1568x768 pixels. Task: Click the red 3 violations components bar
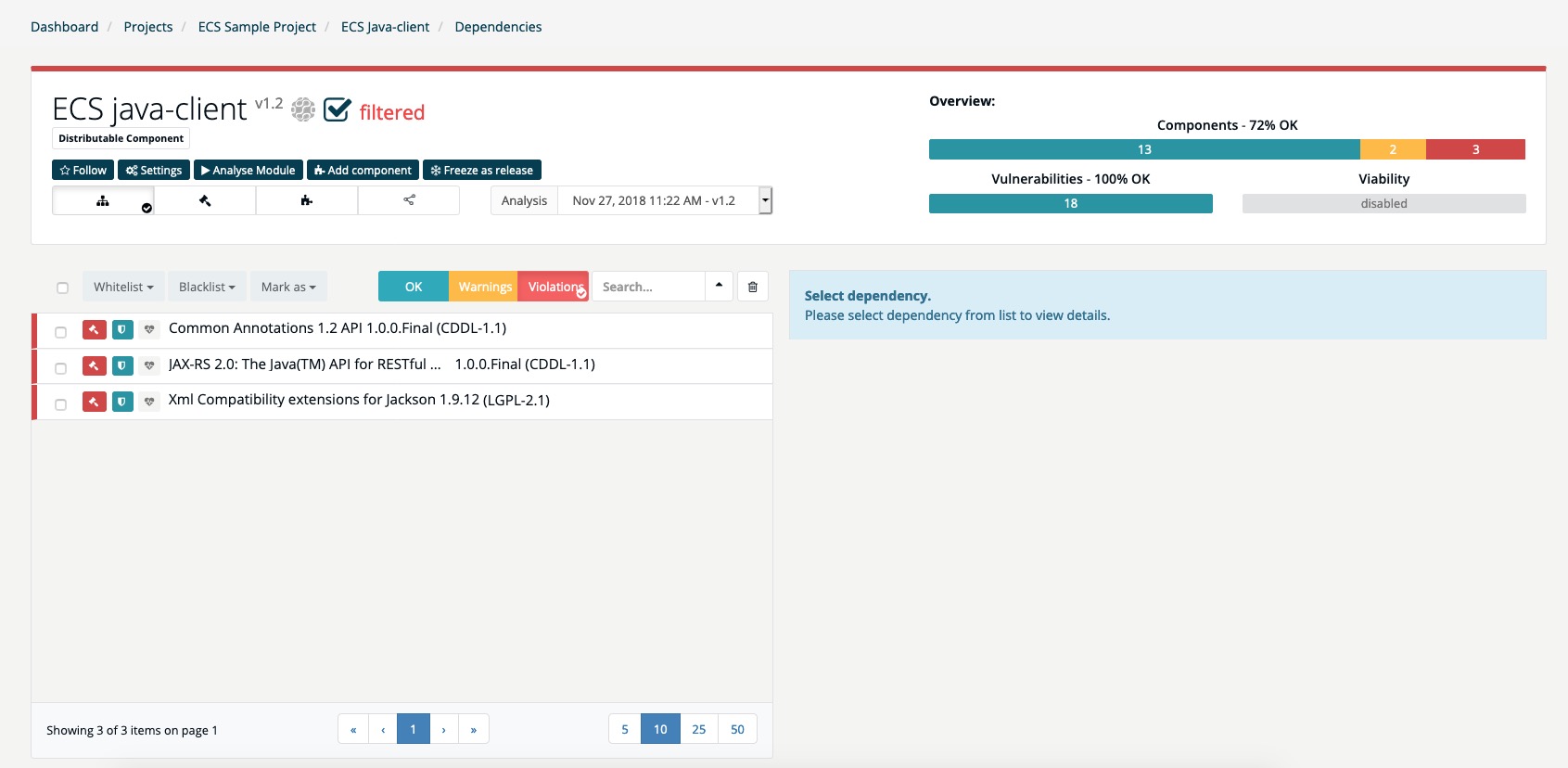1475,149
